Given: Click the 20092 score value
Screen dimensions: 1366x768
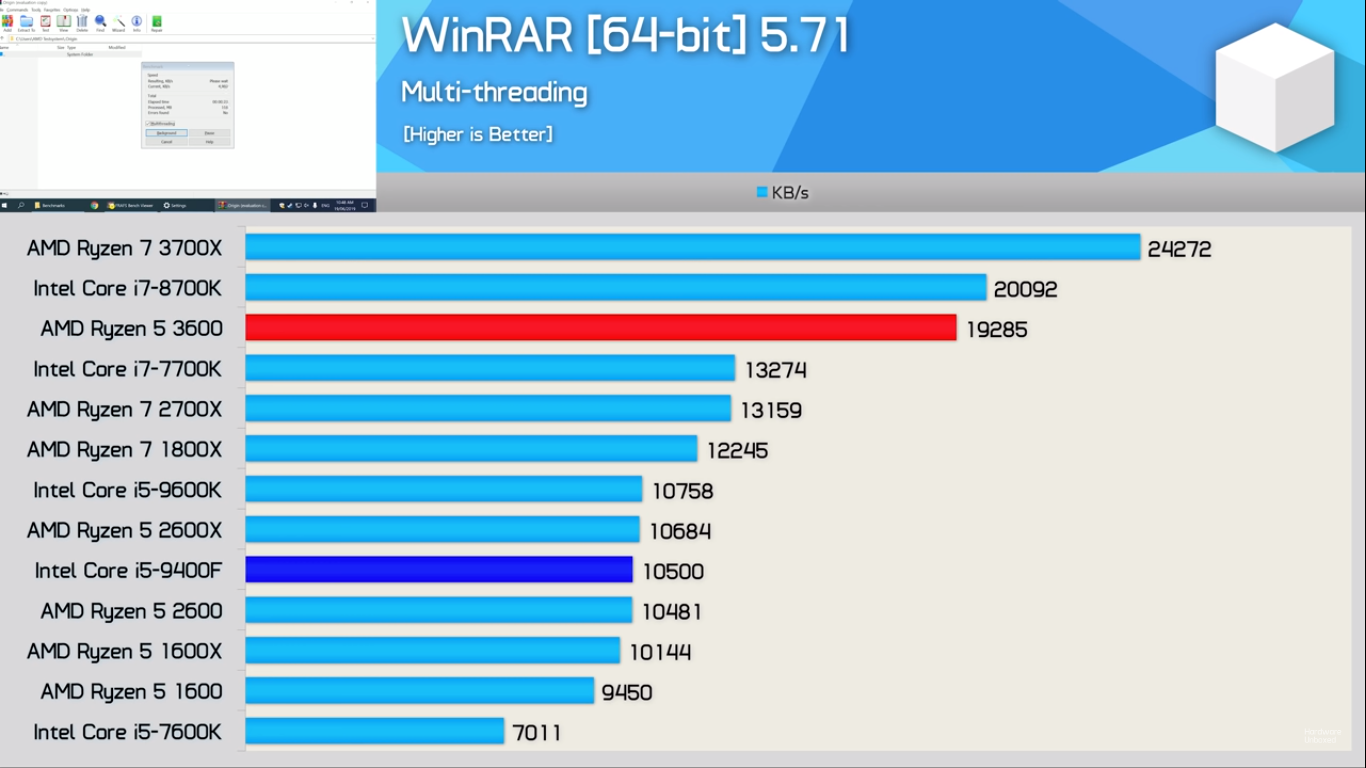Looking at the screenshot, I should [1026, 289].
